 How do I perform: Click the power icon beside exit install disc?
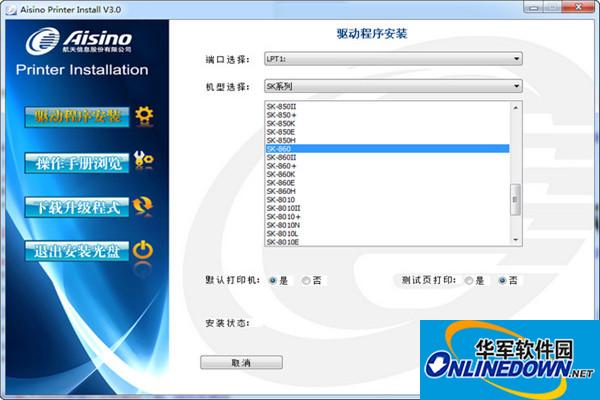[143, 250]
